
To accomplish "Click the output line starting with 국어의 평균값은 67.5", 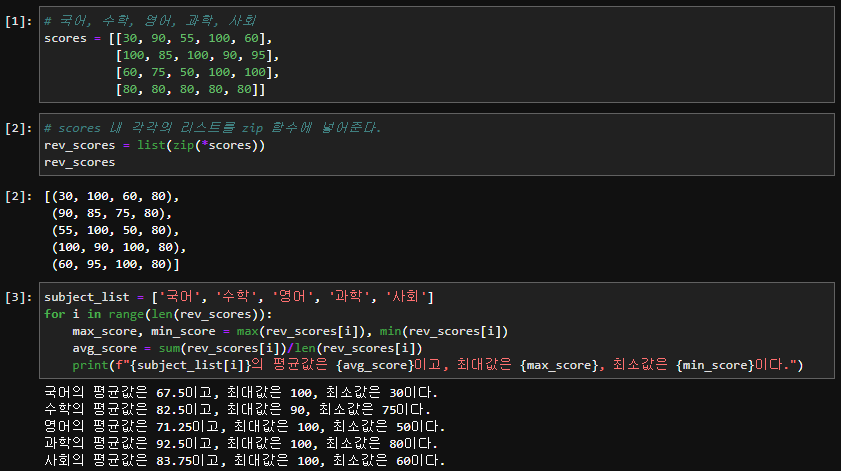I will click(x=241, y=393).
